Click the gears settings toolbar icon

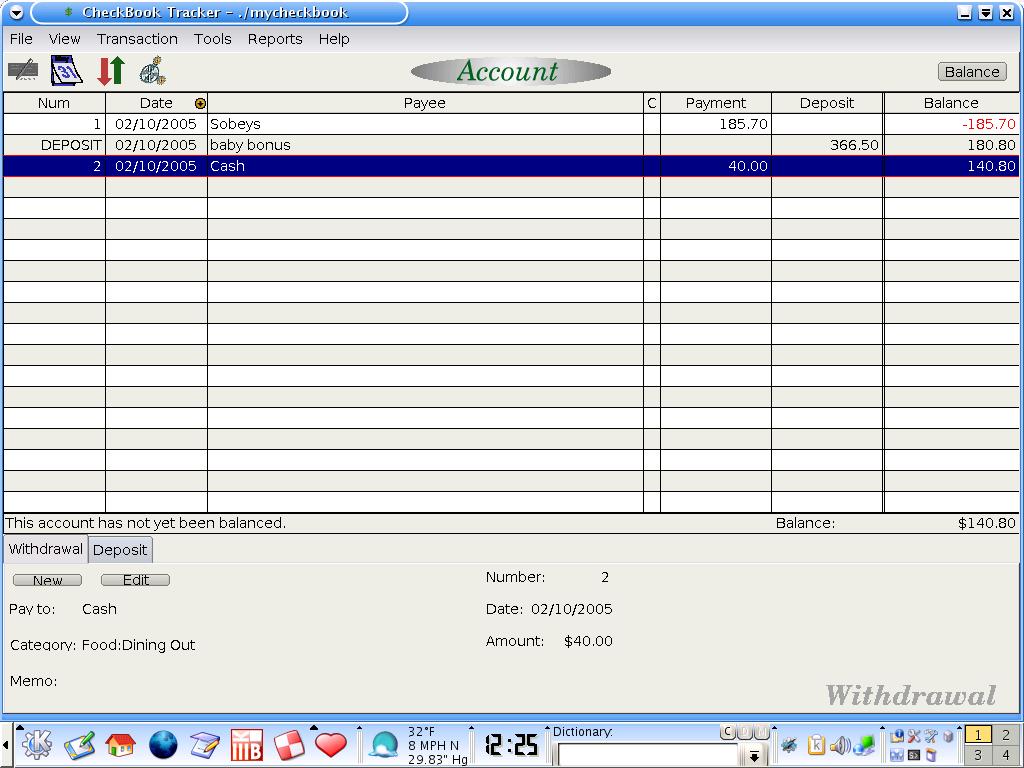click(x=152, y=71)
